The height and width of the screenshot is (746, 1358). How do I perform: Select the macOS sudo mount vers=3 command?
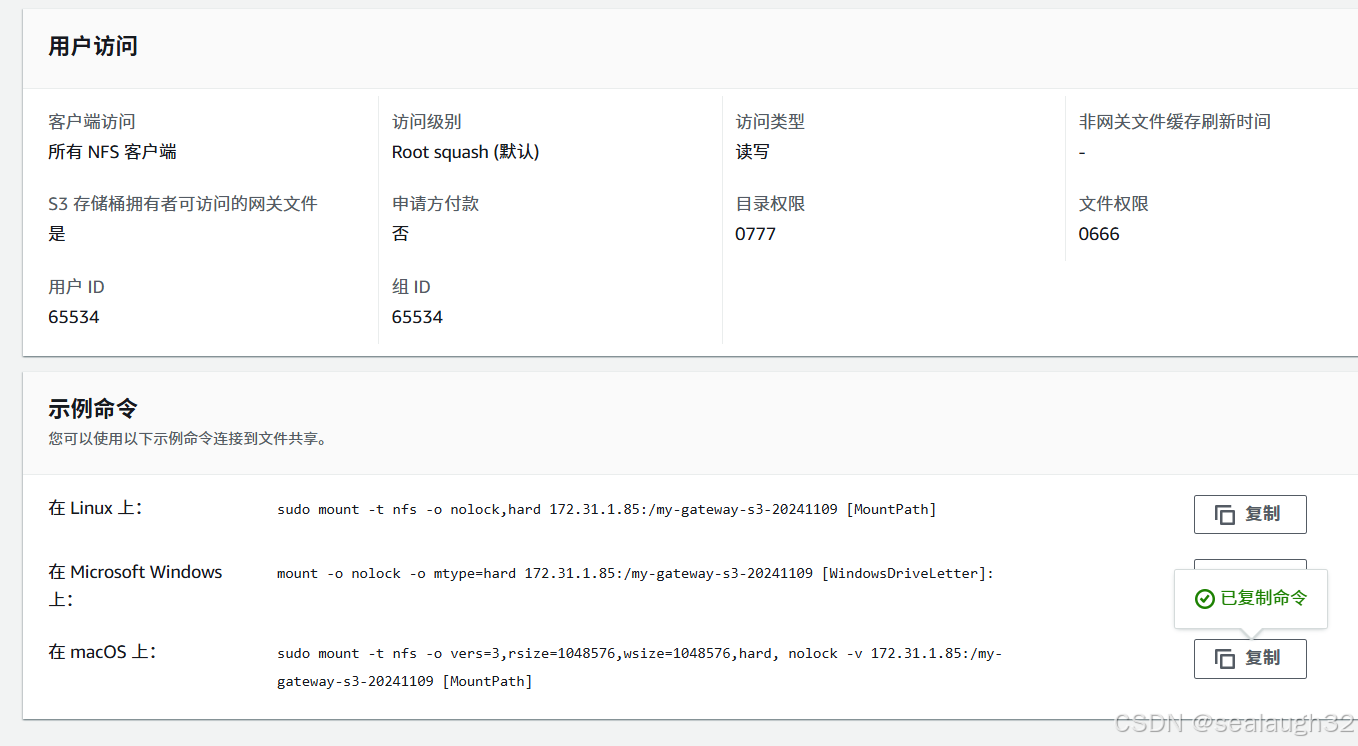[x=640, y=667]
